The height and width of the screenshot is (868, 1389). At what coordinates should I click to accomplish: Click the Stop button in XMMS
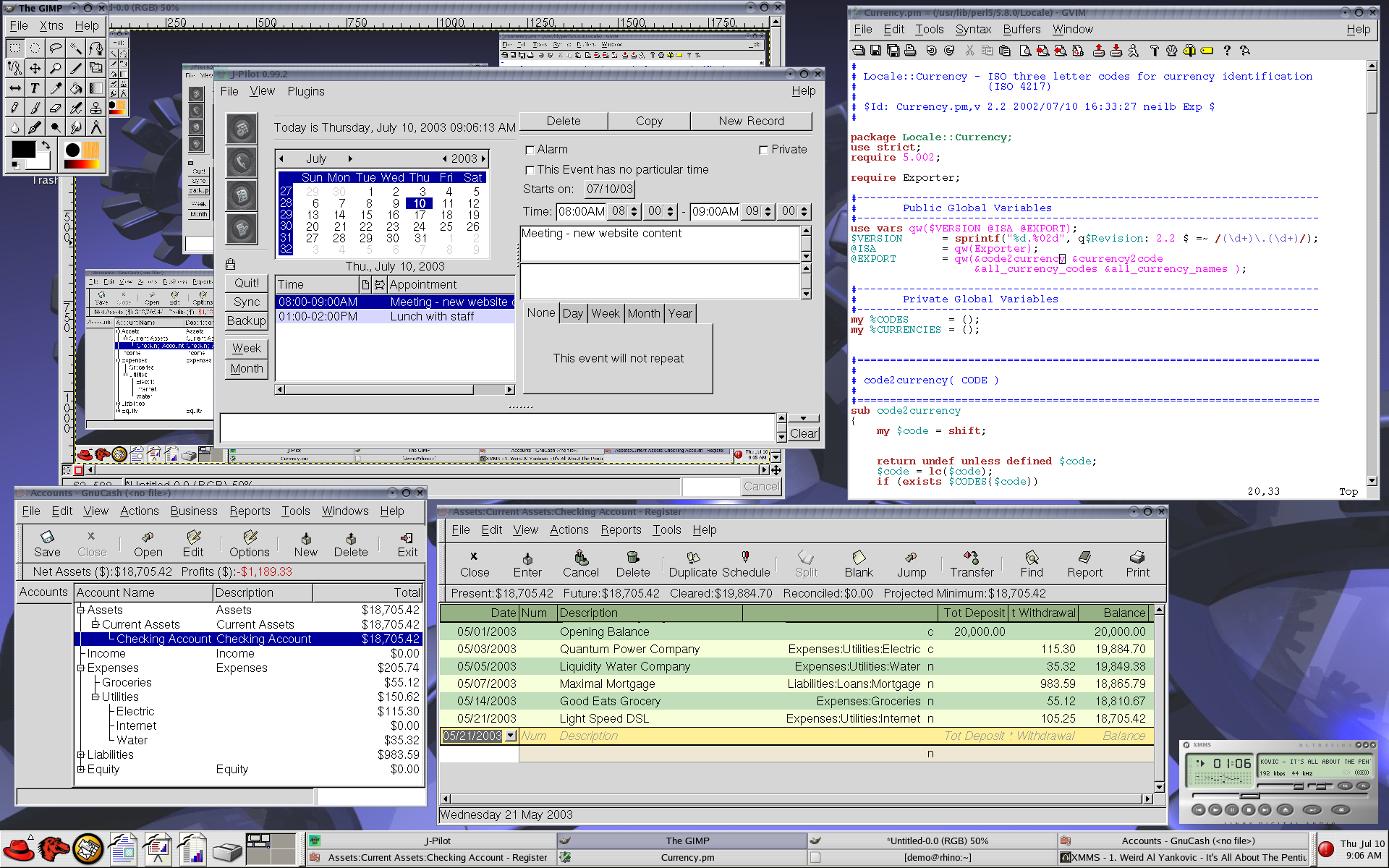pos(1249,810)
